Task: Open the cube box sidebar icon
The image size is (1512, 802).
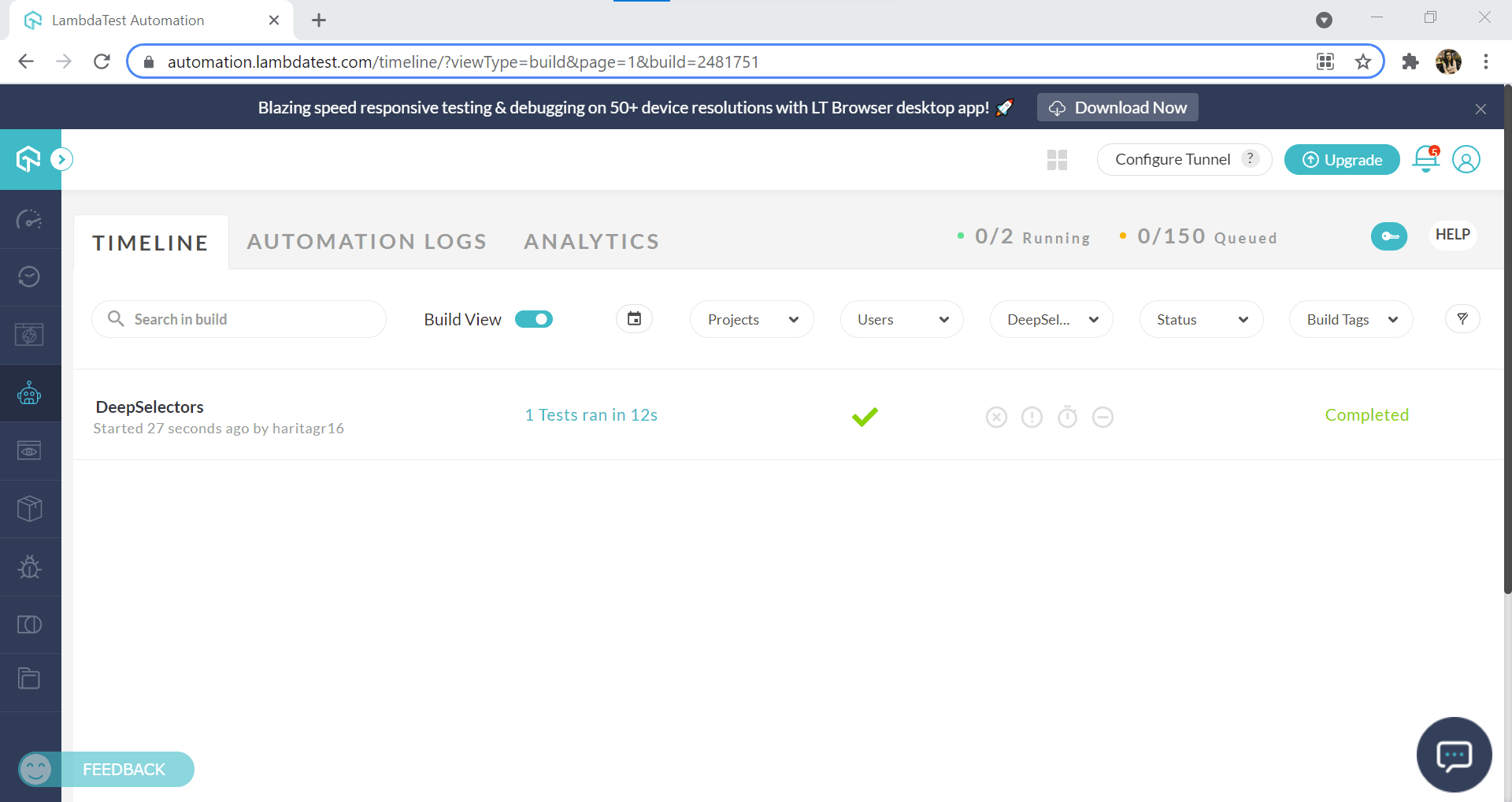Action: (x=29, y=508)
